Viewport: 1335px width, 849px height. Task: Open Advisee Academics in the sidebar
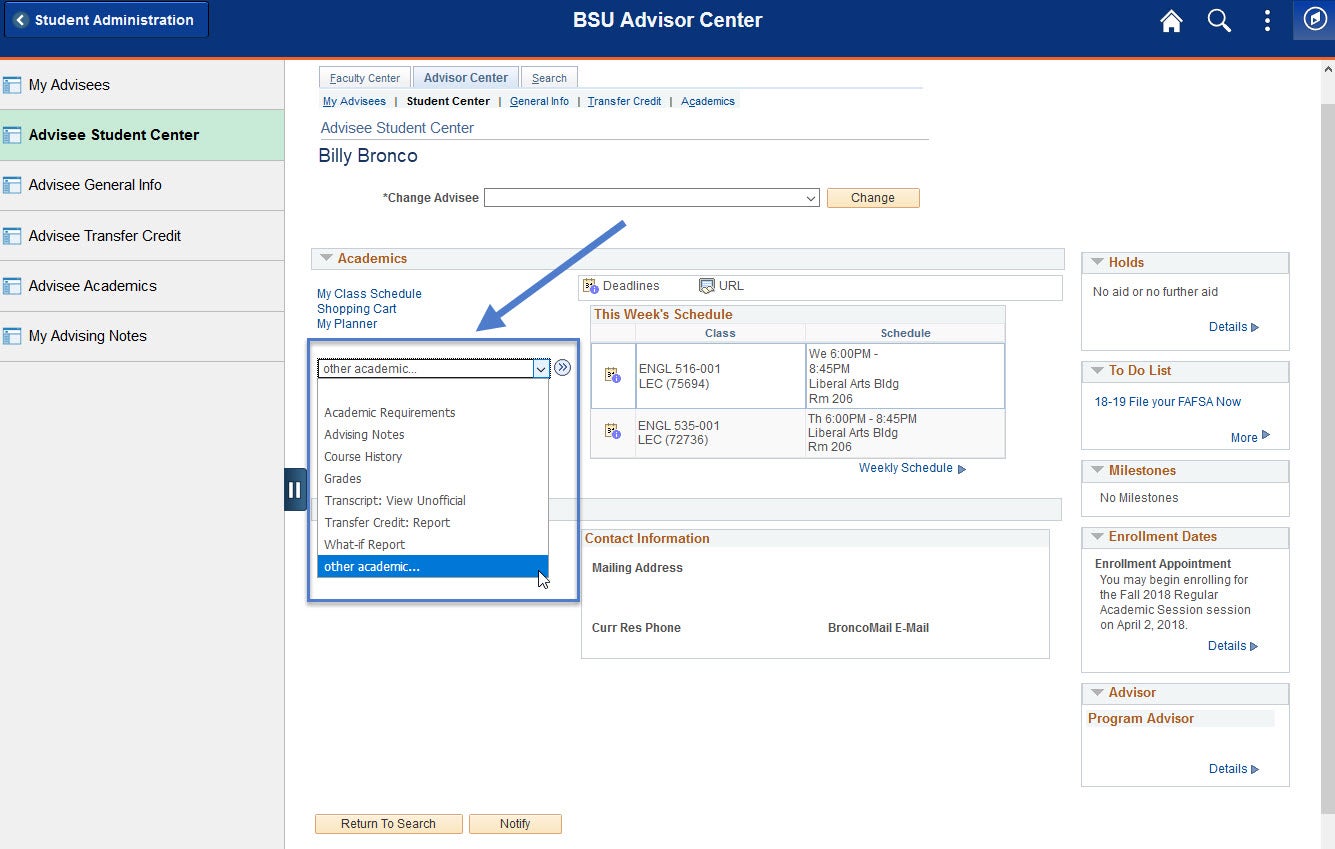click(142, 286)
